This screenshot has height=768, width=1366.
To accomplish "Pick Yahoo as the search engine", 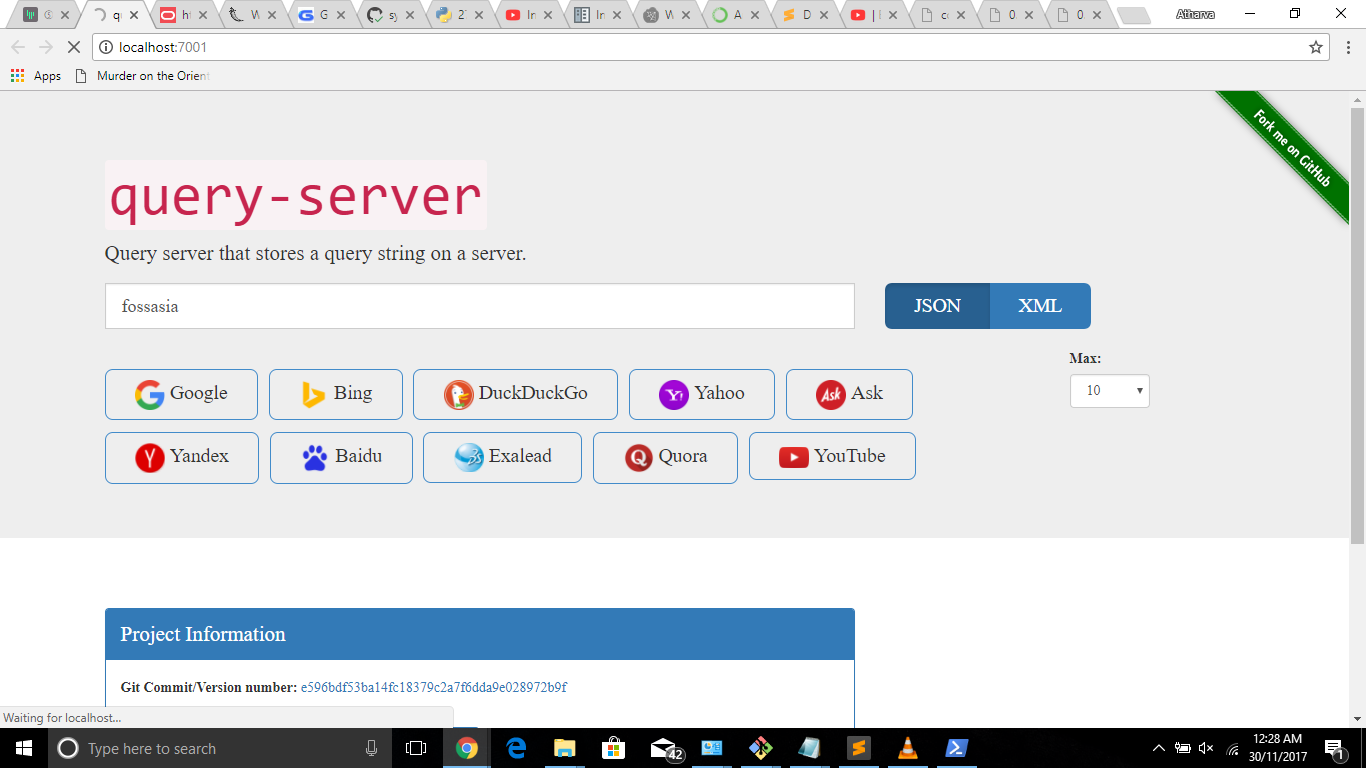I will tap(702, 394).
